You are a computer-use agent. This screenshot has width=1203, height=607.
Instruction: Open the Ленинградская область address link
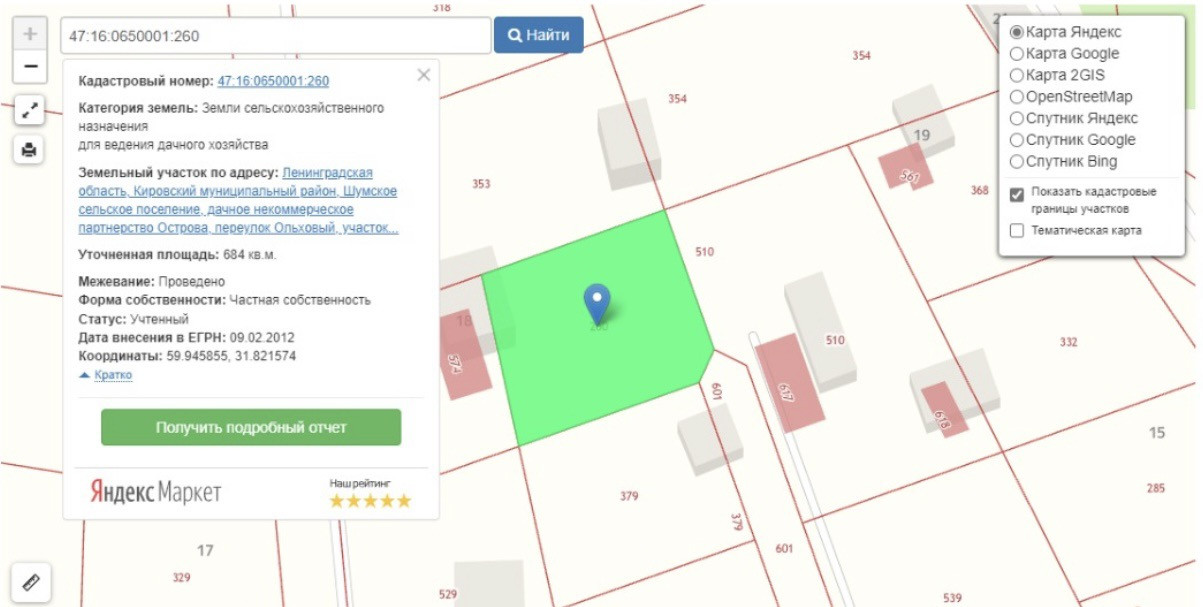[238, 200]
